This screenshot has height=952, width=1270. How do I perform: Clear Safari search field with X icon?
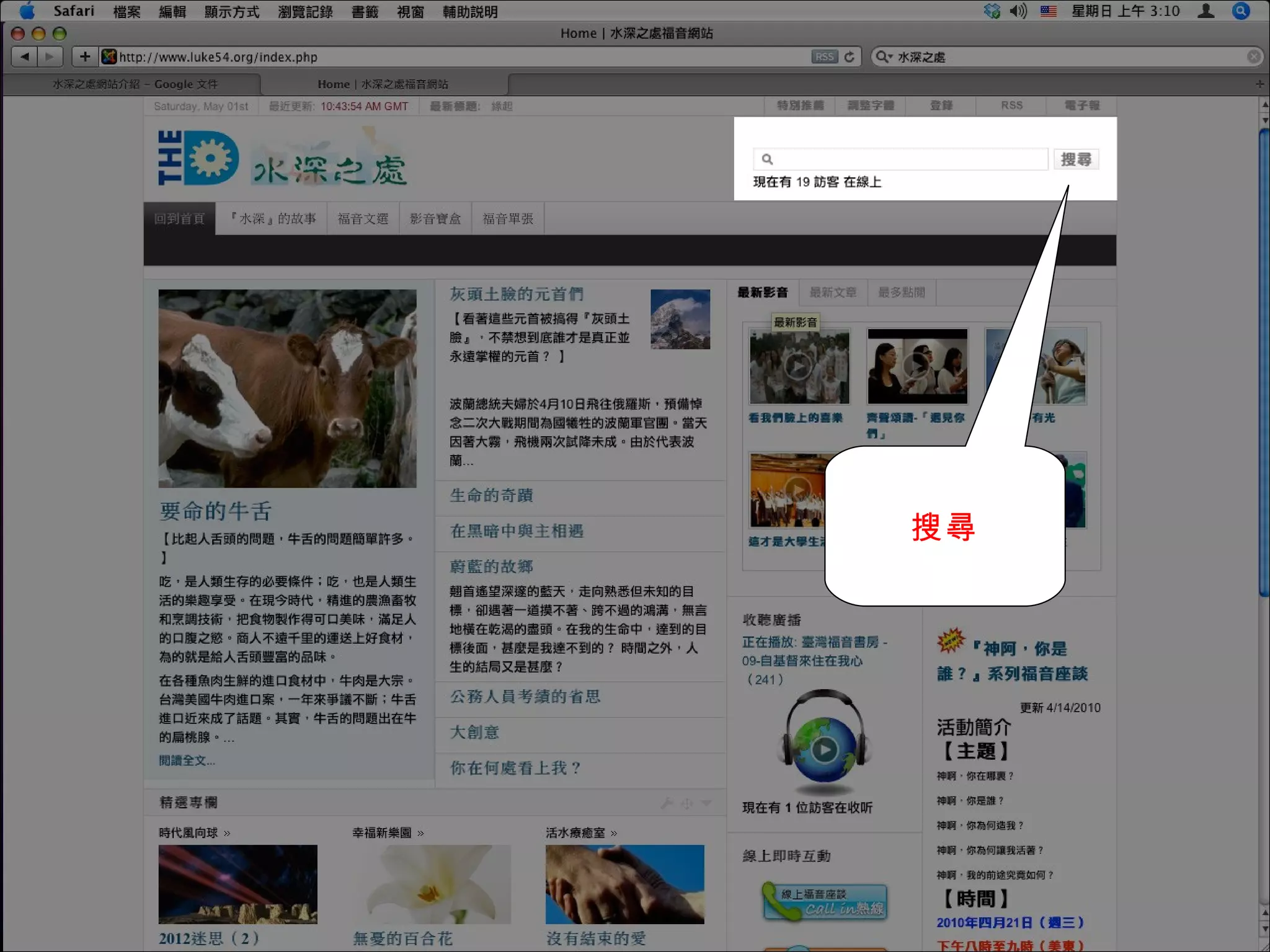(1253, 57)
